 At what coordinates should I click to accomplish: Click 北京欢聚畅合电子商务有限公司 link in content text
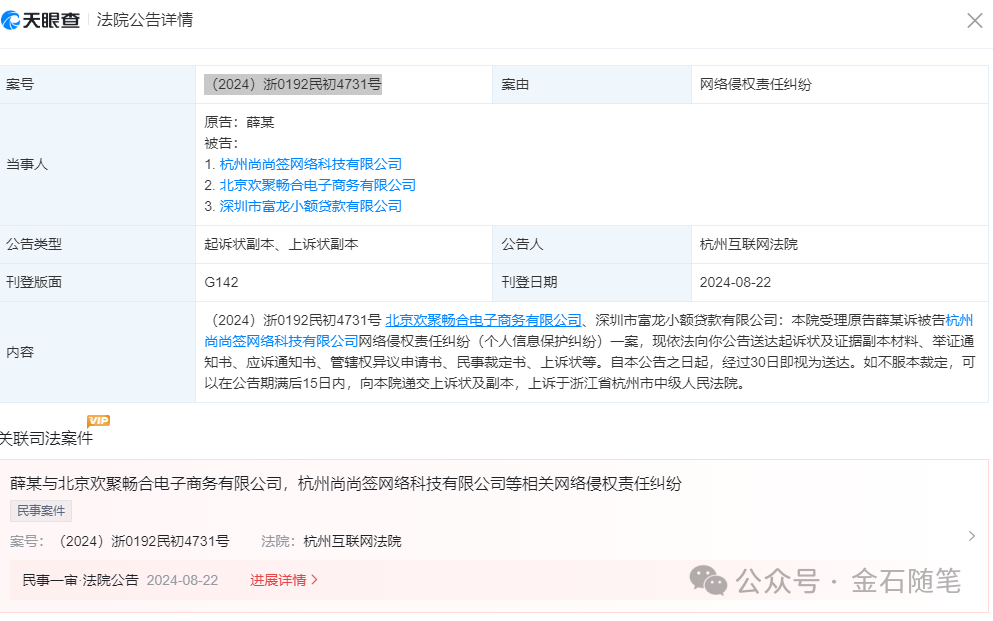(x=484, y=320)
